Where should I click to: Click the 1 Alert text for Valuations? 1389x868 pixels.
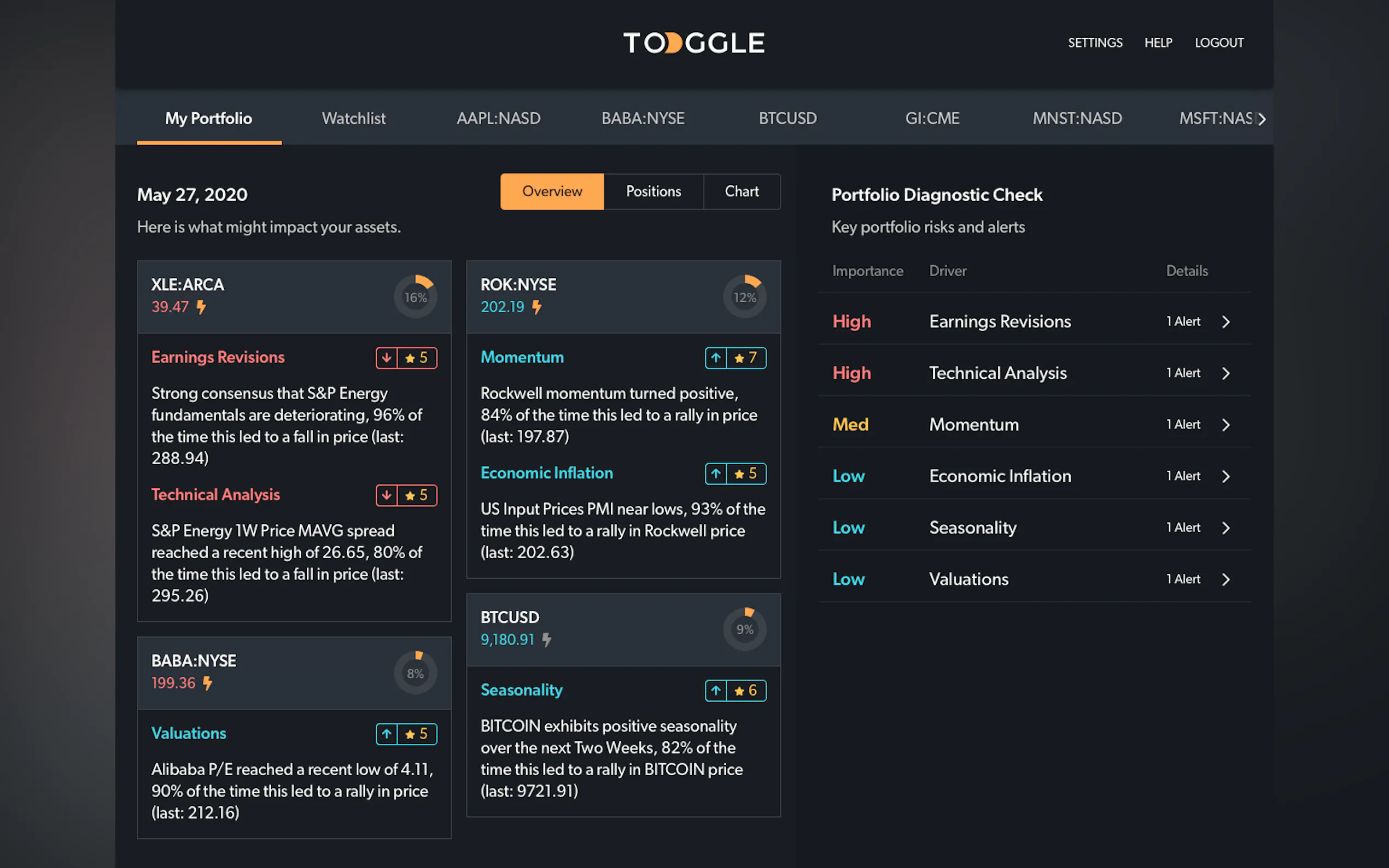pos(1183,579)
